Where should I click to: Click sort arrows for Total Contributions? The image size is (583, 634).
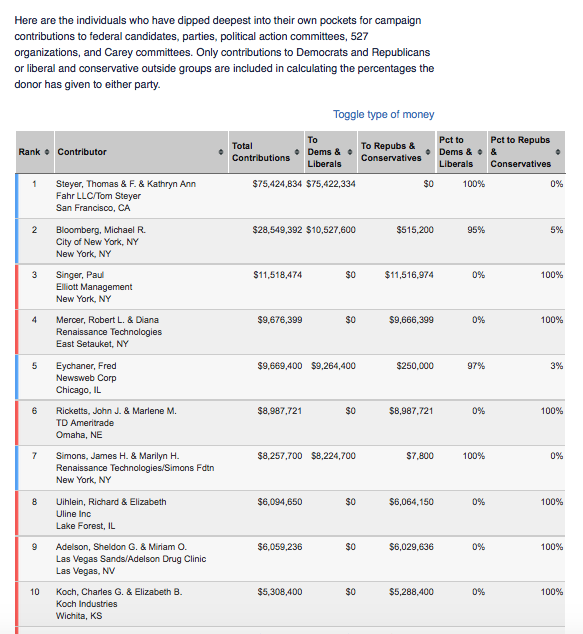tap(297, 152)
